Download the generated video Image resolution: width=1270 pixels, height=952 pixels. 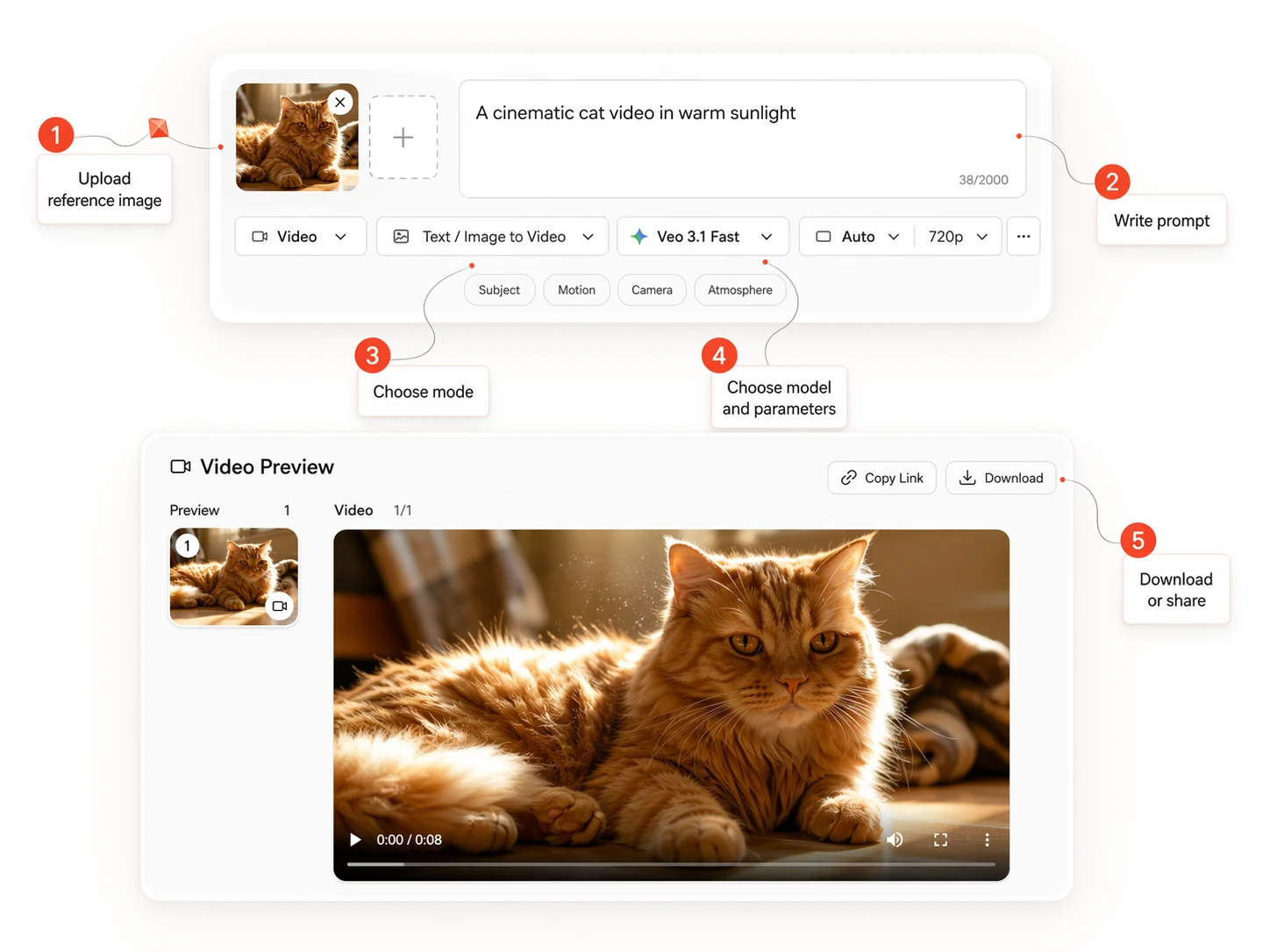point(1000,478)
